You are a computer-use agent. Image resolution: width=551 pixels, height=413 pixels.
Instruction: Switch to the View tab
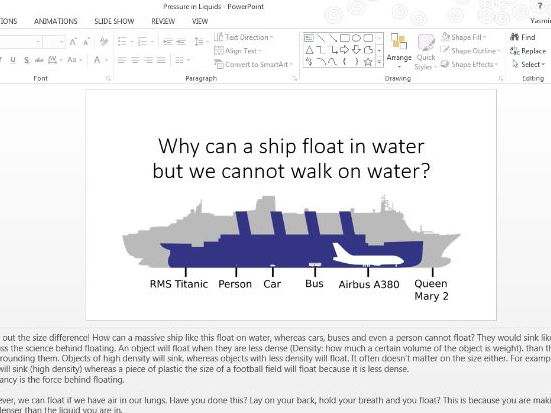pyautogui.click(x=200, y=21)
